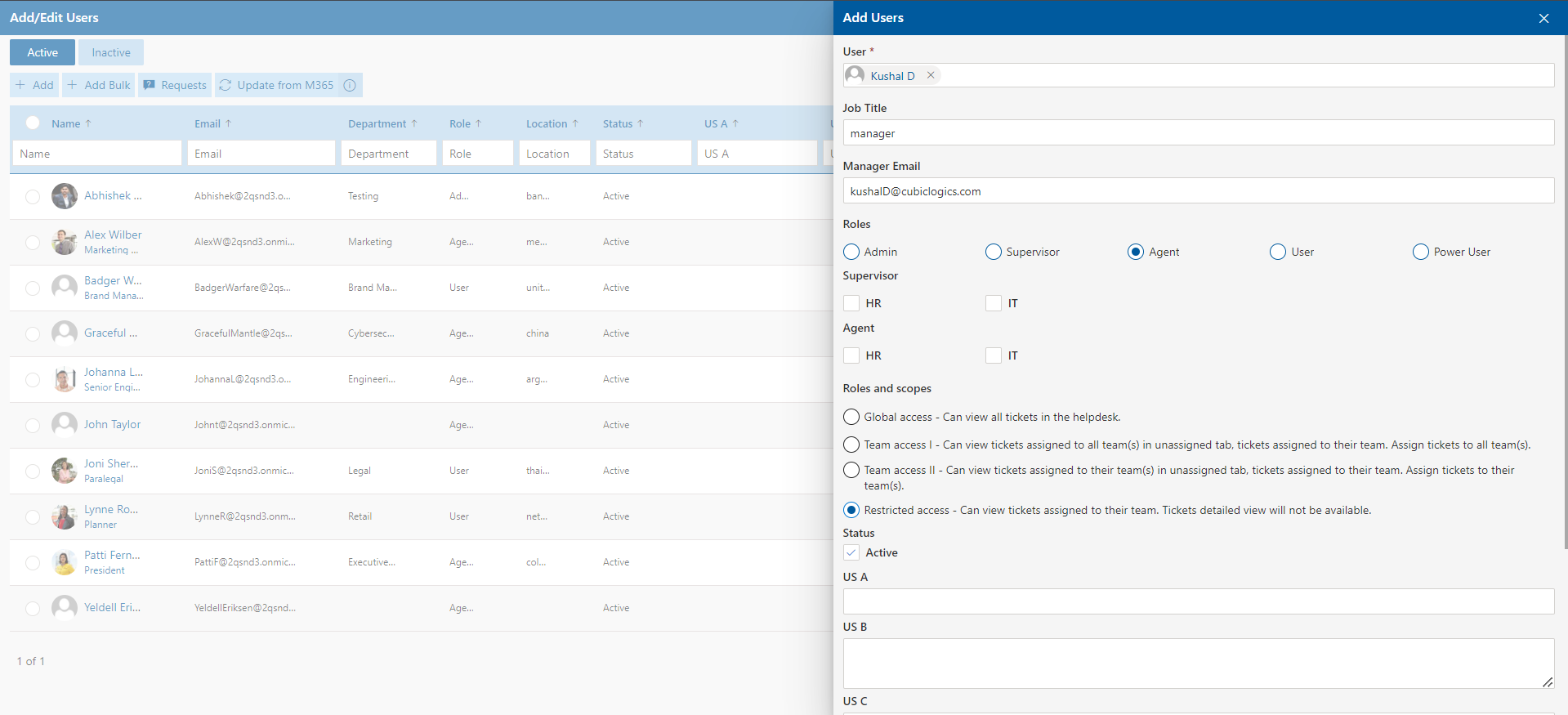This screenshot has height=715, width=1568.
Task: Choose Team access II scope
Action: click(x=851, y=470)
